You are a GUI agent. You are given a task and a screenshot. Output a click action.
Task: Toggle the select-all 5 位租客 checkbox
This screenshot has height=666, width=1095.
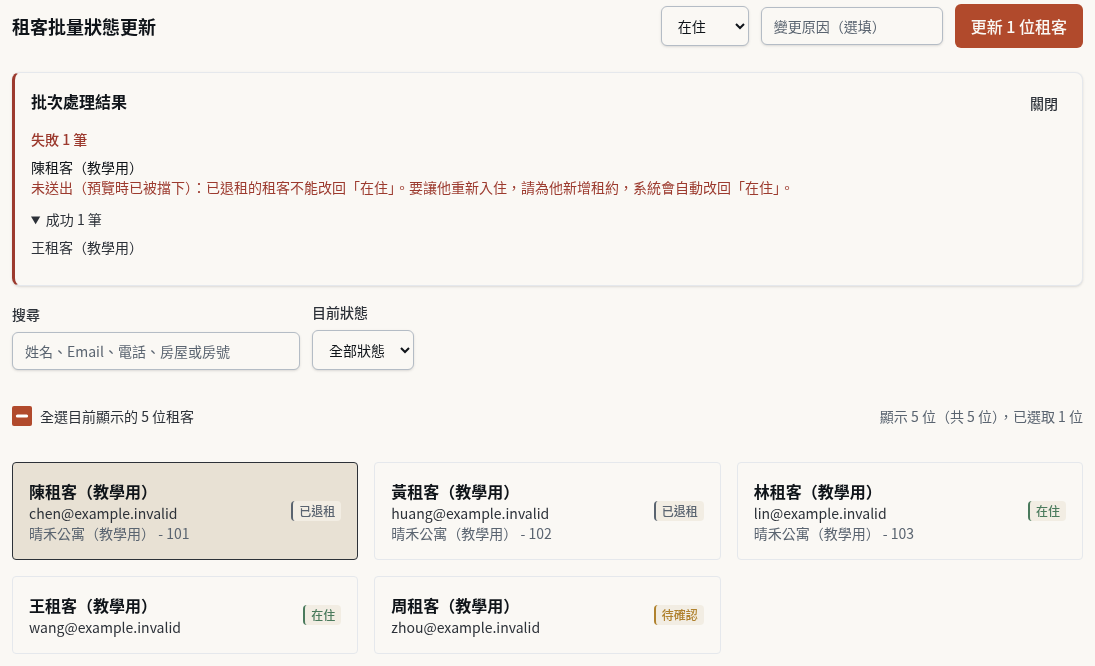(x=22, y=417)
